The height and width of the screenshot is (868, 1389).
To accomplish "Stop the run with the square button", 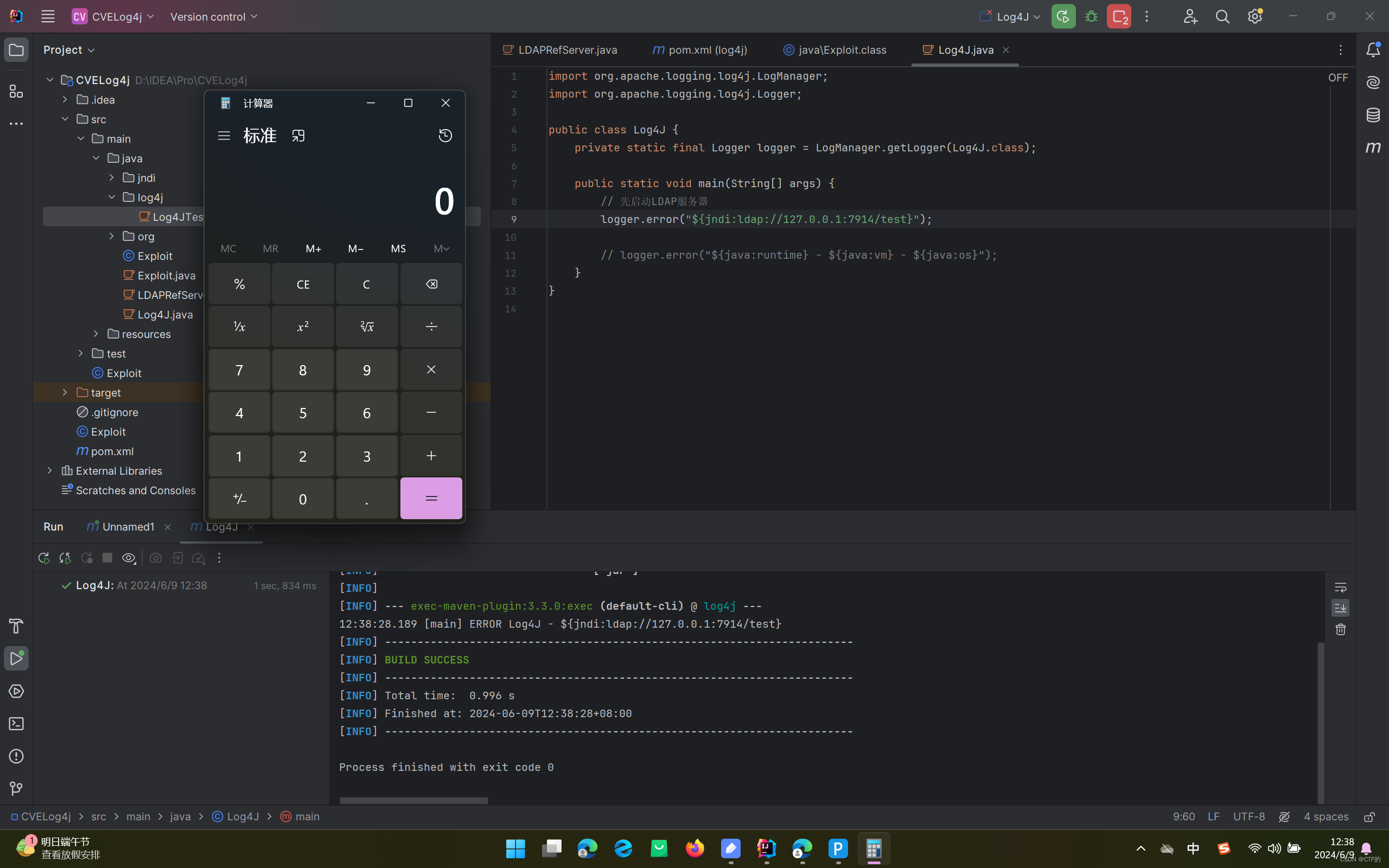I will coord(107,558).
